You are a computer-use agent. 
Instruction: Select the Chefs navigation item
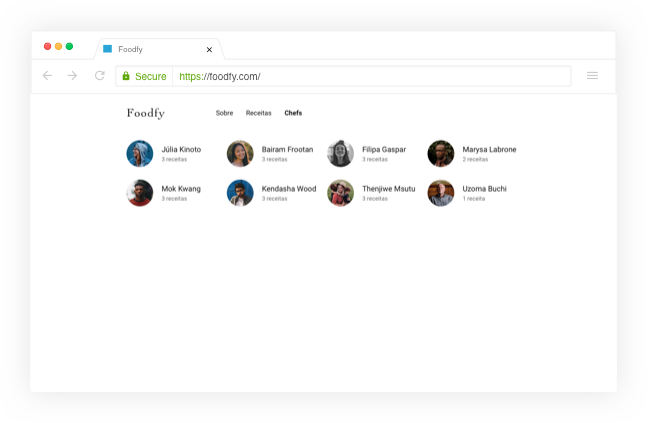[293, 113]
